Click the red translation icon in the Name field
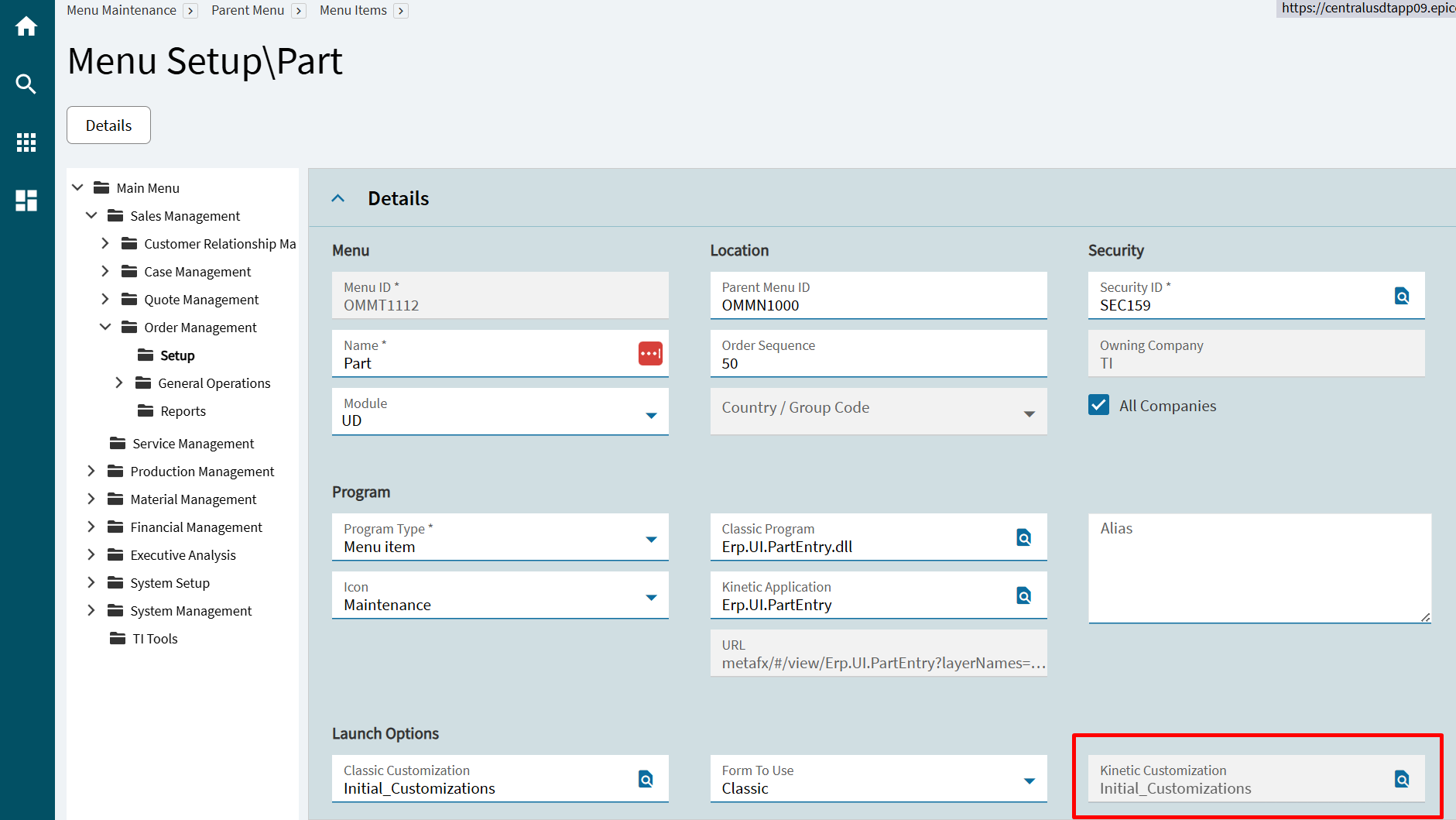1456x820 pixels. pyautogui.click(x=650, y=354)
